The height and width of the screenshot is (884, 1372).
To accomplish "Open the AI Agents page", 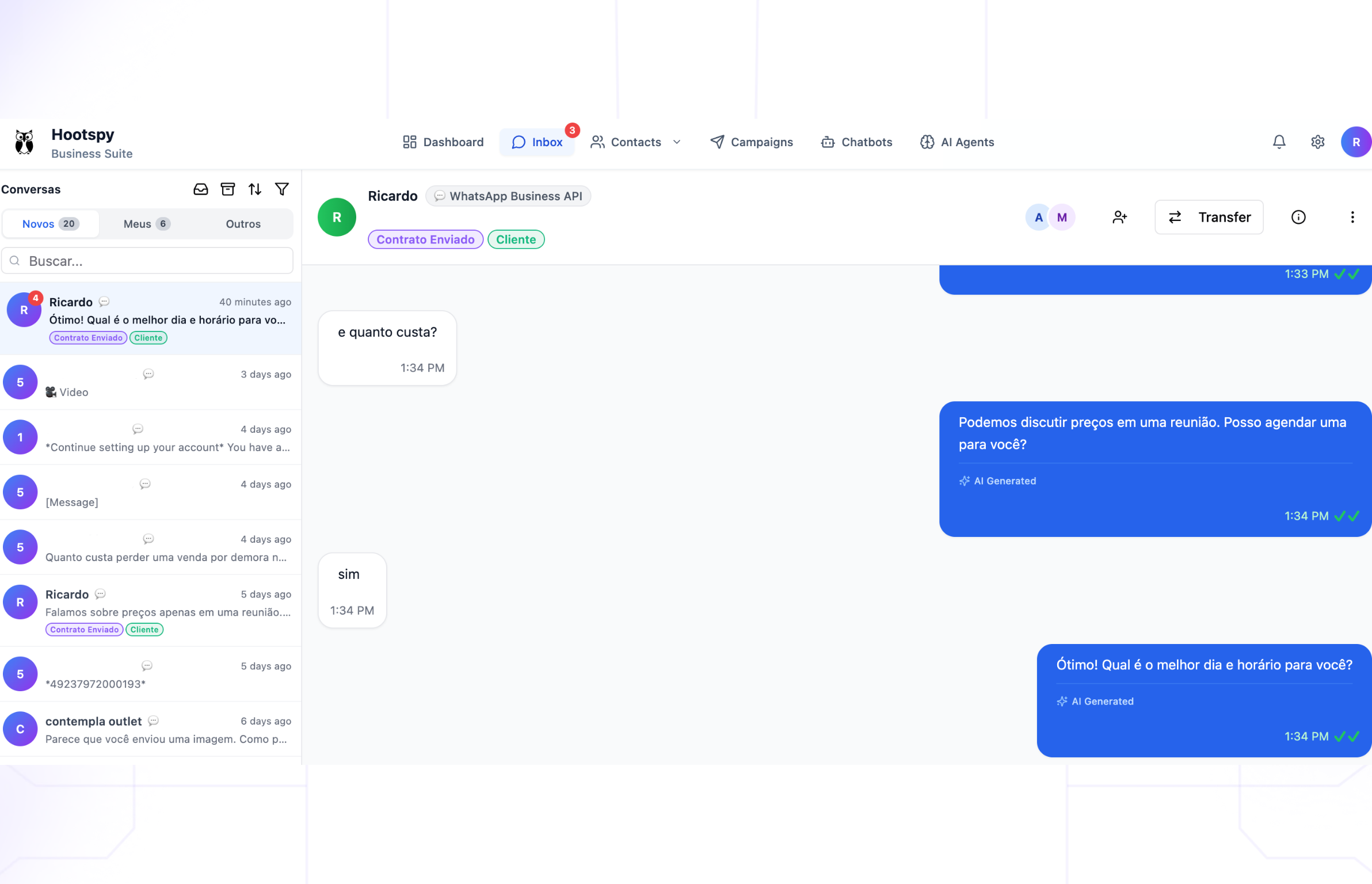I will (957, 142).
